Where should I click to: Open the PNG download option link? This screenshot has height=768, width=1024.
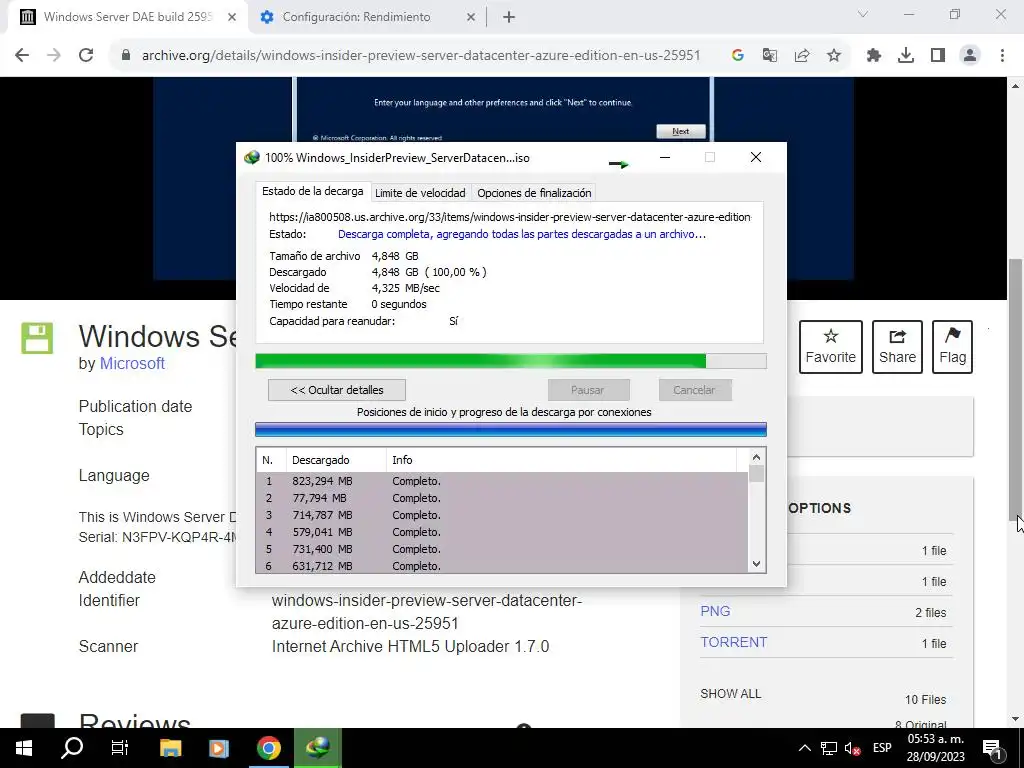[x=715, y=611]
